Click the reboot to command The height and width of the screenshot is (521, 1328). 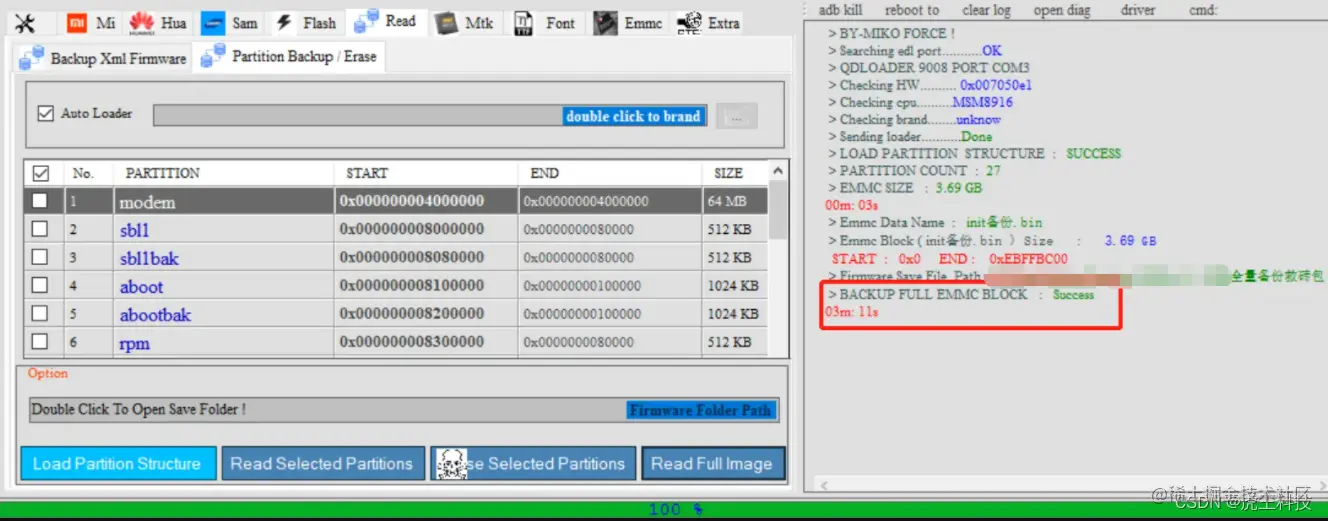coord(912,10)
